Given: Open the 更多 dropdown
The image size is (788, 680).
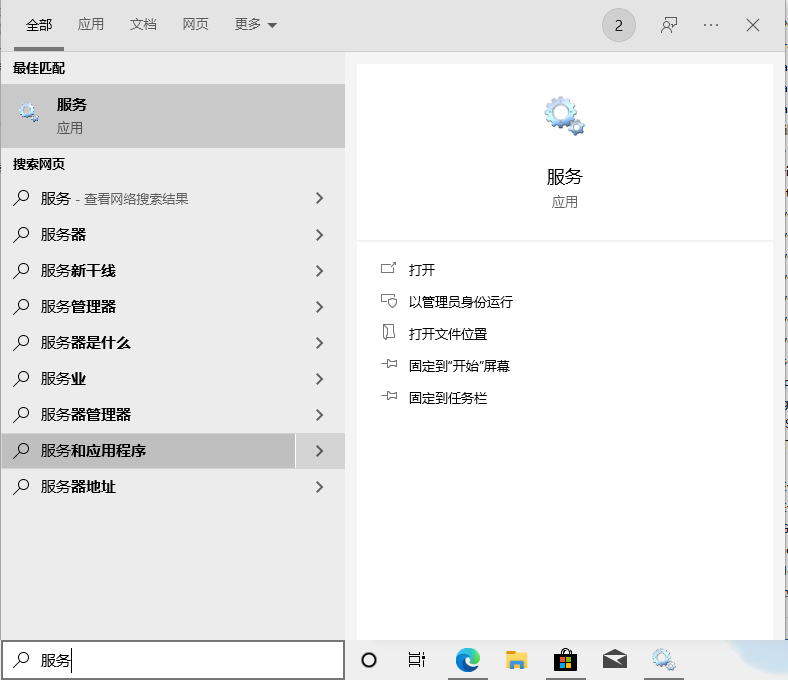Looking at the screenshot, I should pyautogui.click(x=255, y=24).
